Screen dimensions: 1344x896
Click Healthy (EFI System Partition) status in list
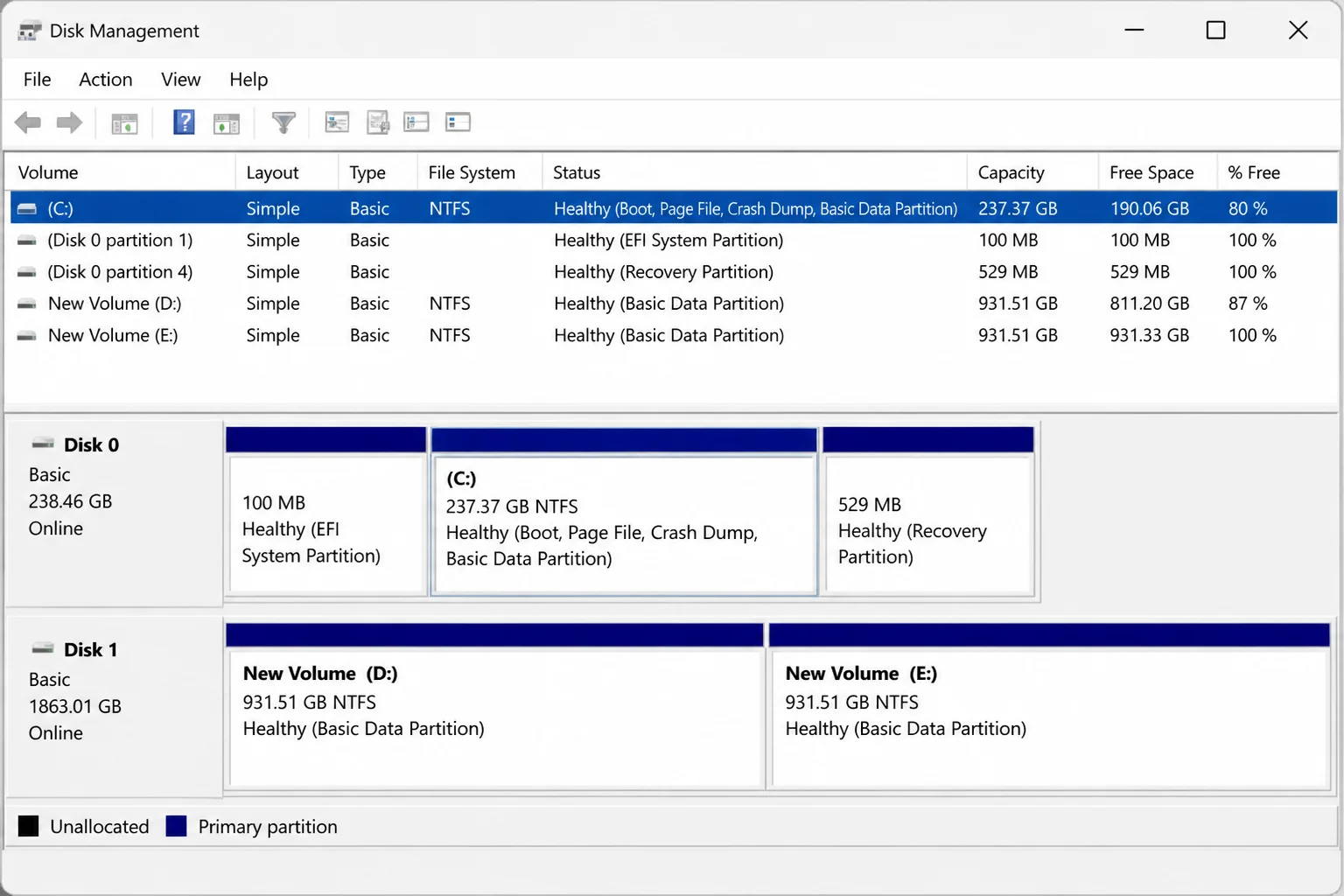click(668, 241)
